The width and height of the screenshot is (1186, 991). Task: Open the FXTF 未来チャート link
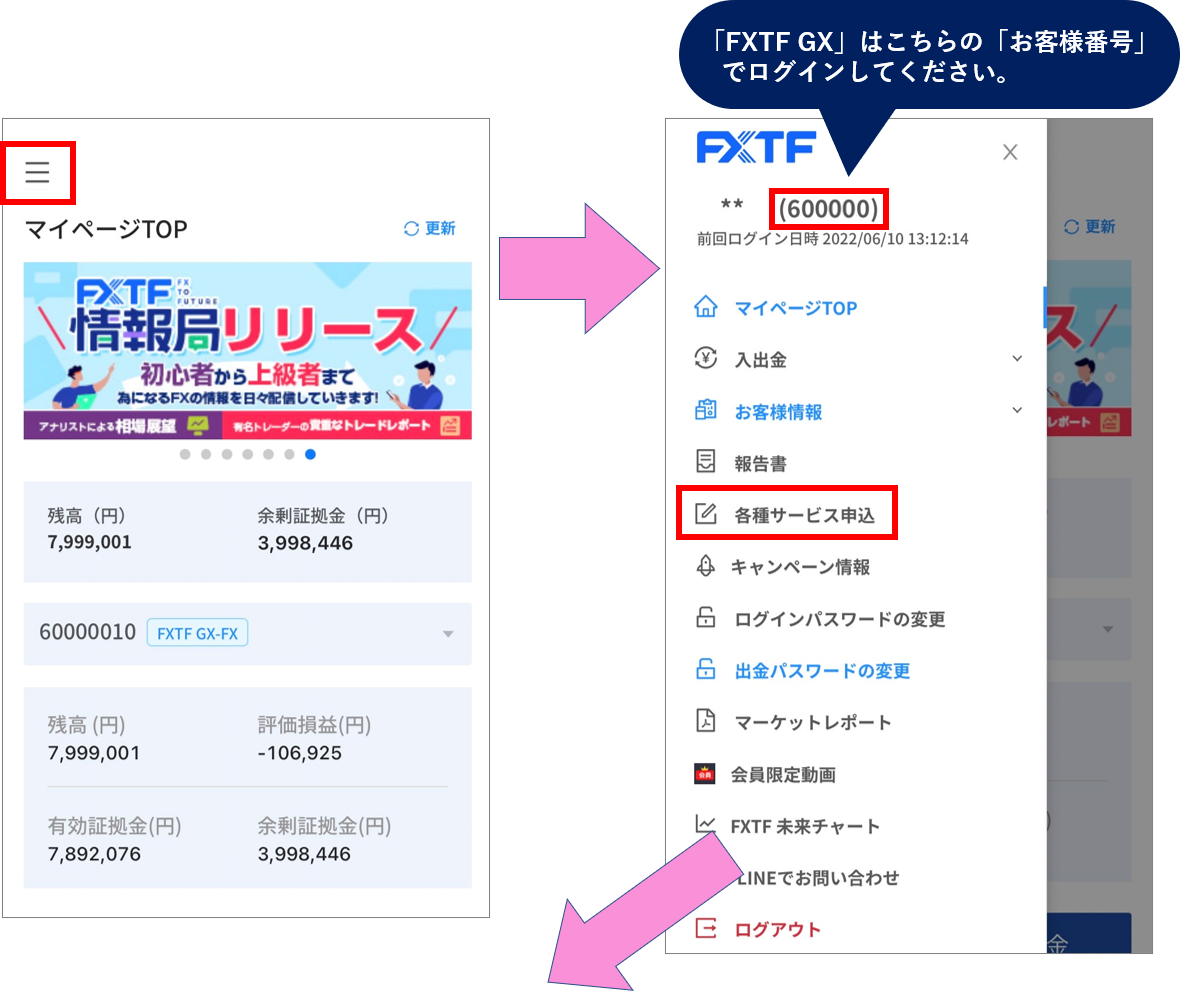pos(805,827)
